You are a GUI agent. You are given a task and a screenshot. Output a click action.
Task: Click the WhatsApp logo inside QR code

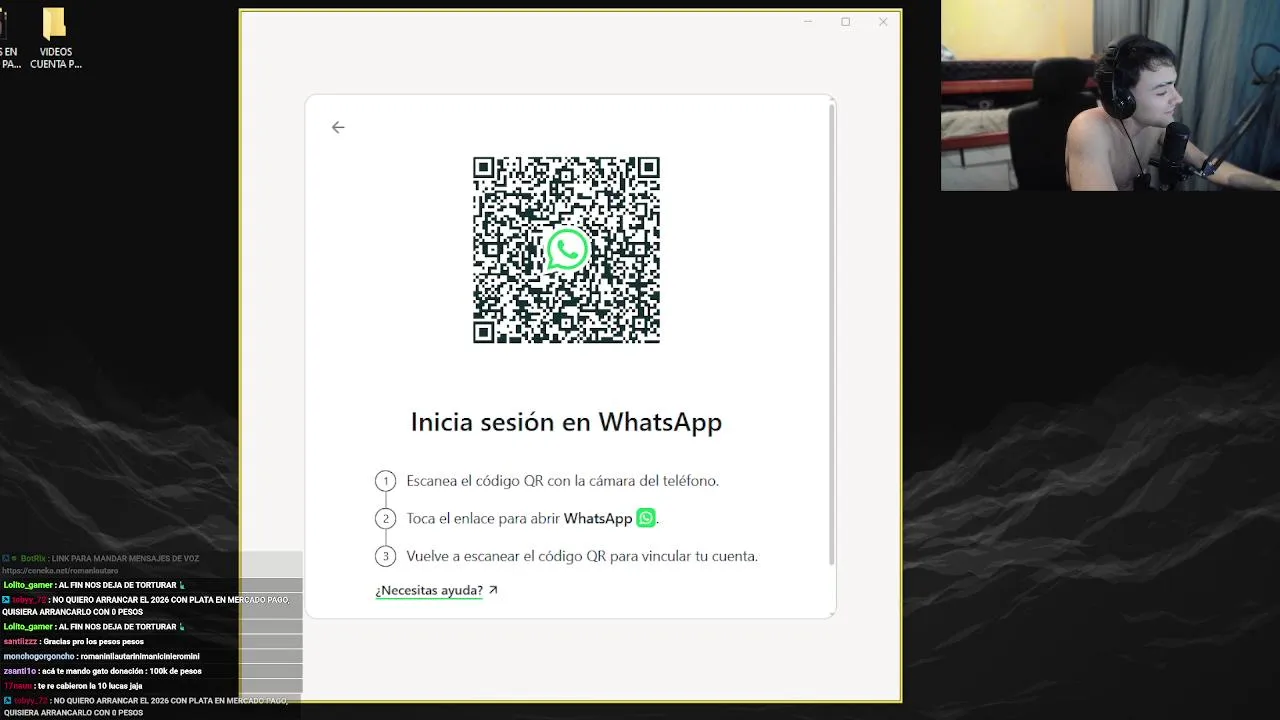pyautogui.click(x=567, y=250)
